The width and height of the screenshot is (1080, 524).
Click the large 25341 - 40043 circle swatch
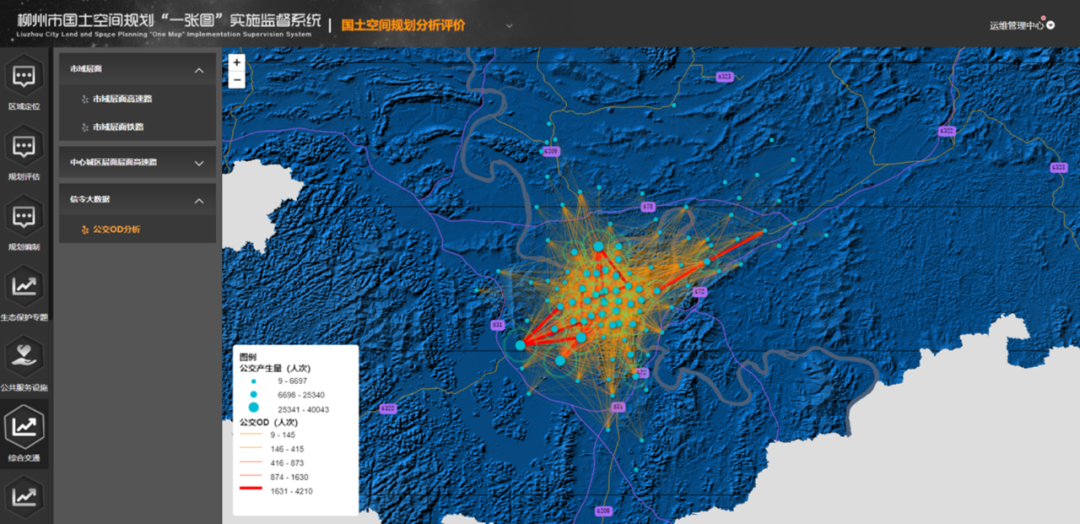[x=253, y=408]
